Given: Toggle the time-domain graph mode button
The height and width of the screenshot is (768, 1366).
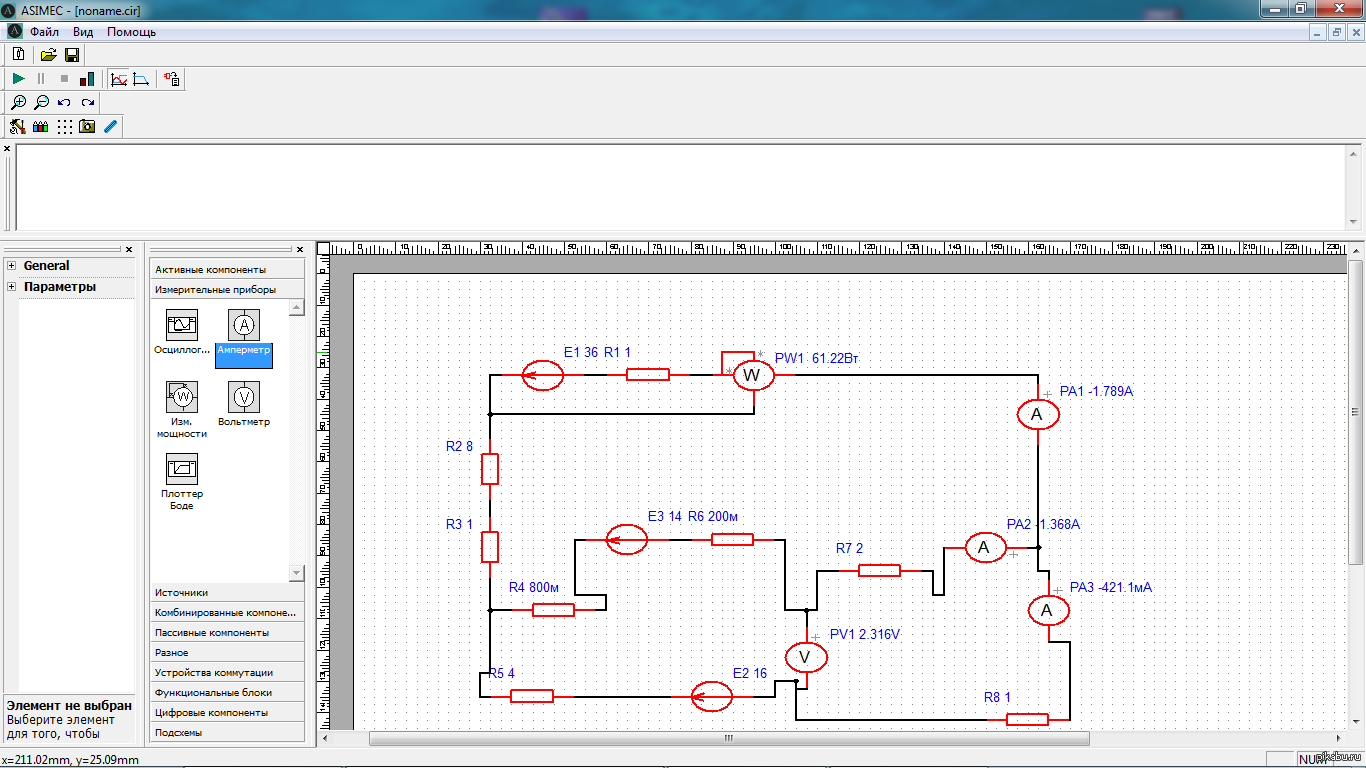Looking at the screenshot, I should pos(119,78).
